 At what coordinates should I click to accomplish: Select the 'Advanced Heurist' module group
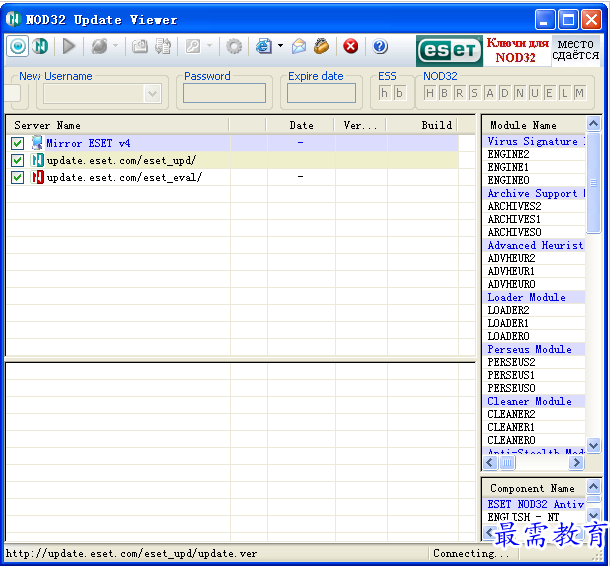tap(534, 245)
